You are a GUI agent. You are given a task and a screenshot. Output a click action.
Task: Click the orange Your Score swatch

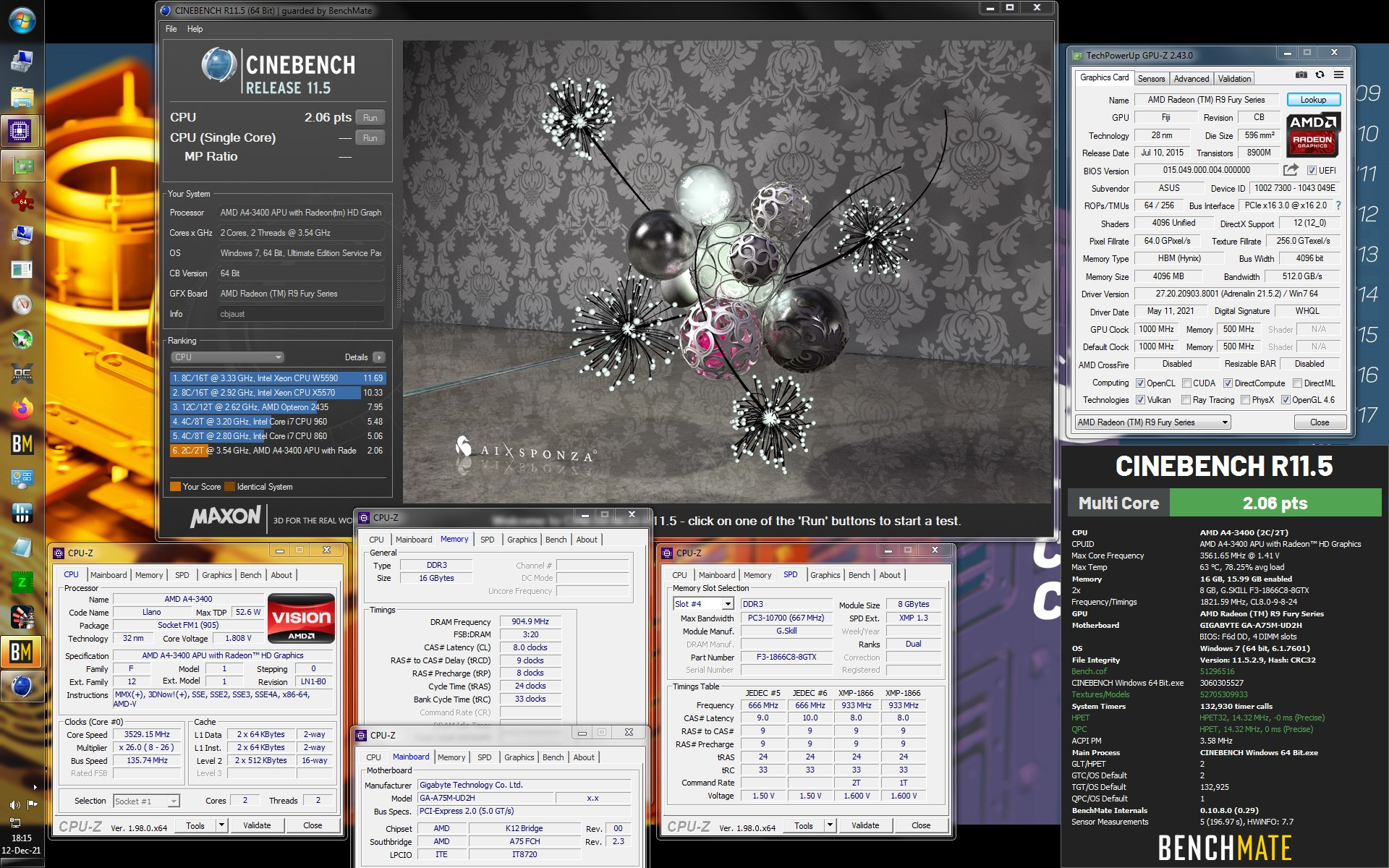click(175, 487)
